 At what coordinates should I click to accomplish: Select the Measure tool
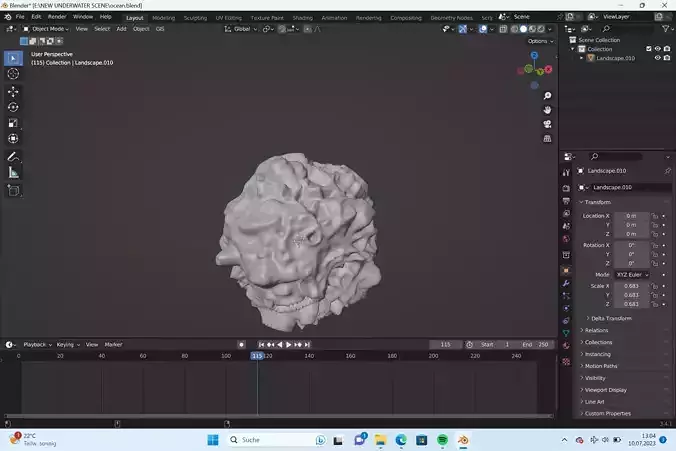tap(13, 172)
